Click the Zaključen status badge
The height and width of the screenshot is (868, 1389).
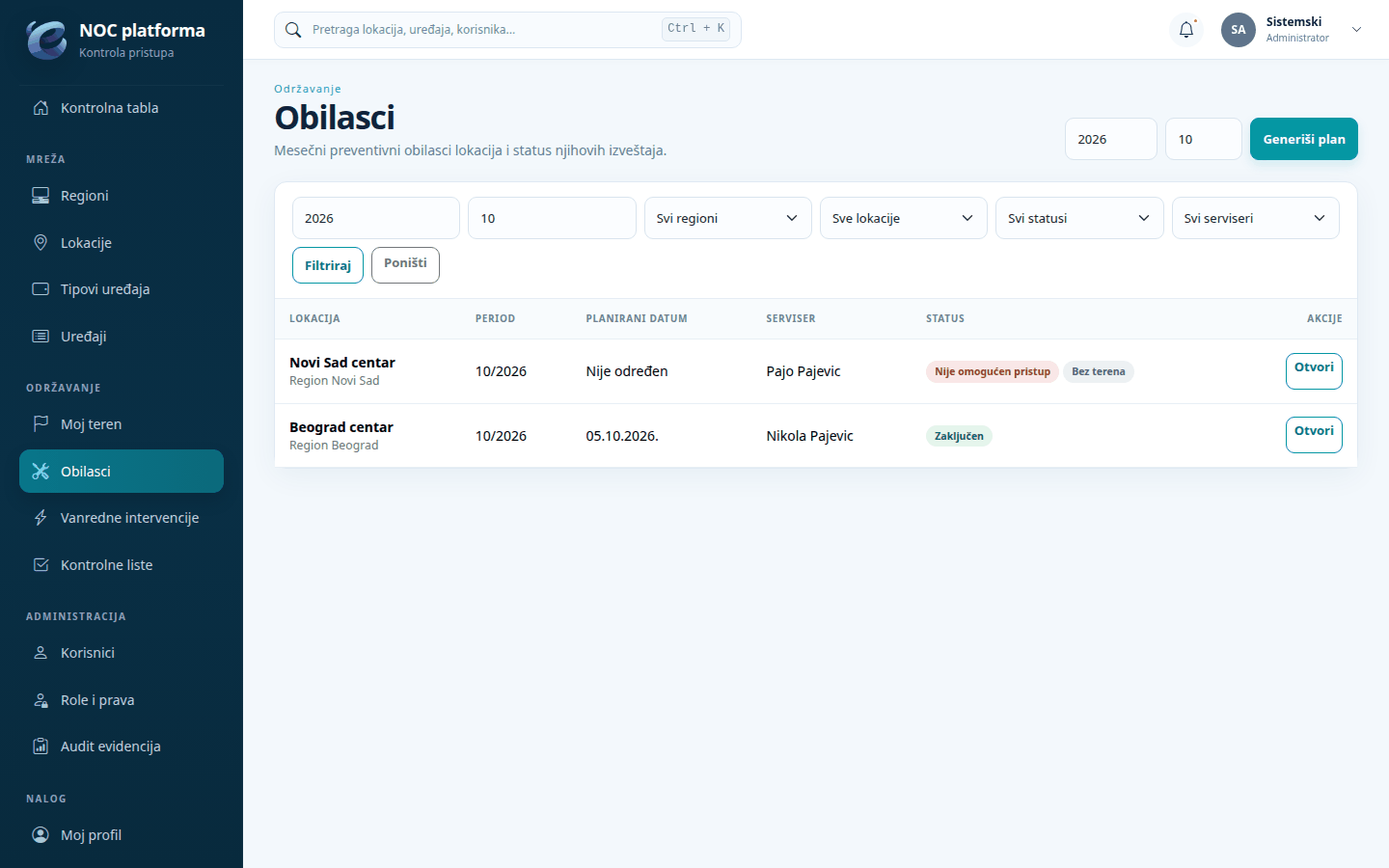pyautogui.click(x=959, y=436)
